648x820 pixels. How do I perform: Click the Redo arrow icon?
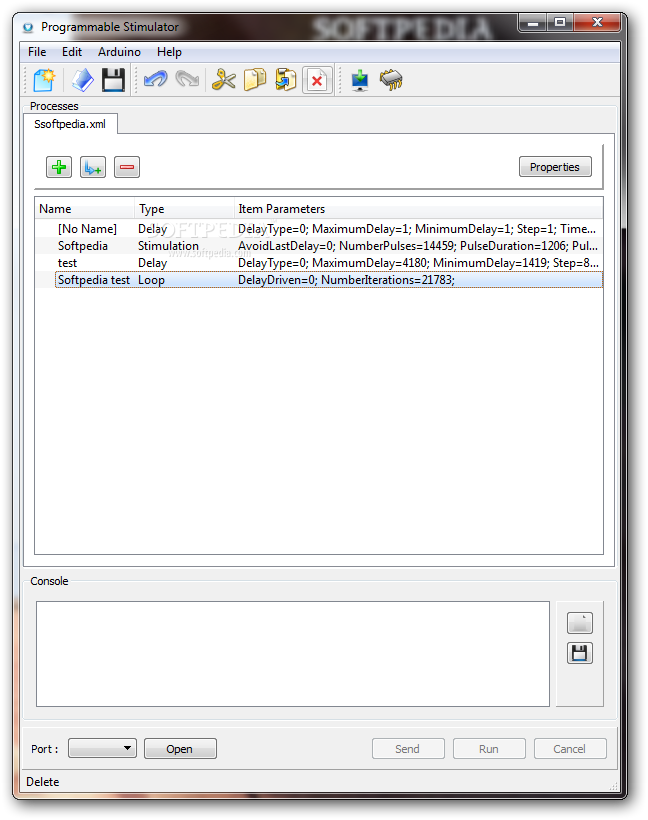point(187,81)
